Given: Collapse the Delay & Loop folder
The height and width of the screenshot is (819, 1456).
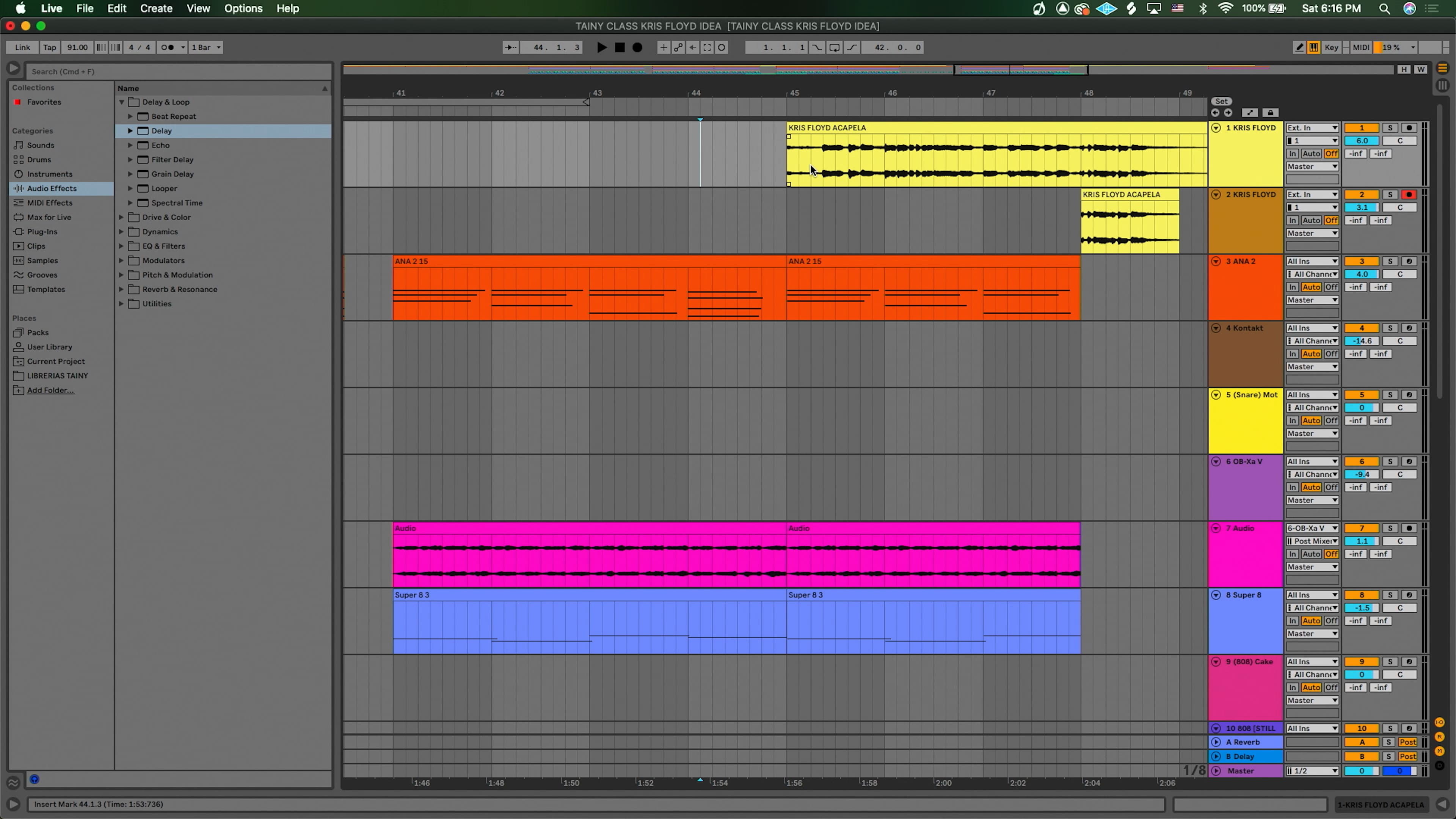Looking at the screenshot, I should [x=121, y=102].
